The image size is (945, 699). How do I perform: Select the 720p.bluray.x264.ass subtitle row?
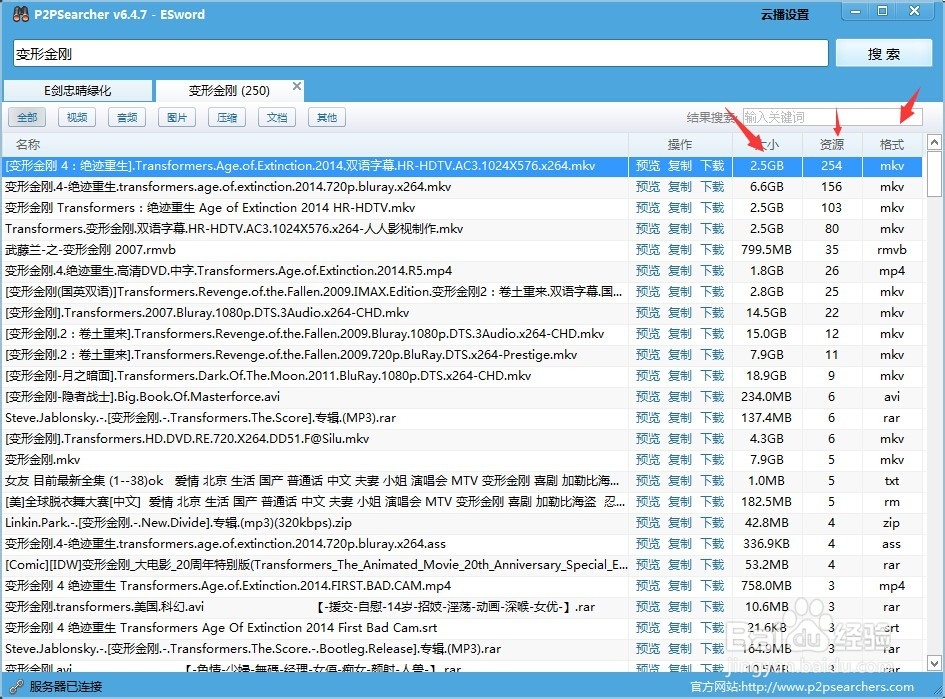click(x=462, y=544)
